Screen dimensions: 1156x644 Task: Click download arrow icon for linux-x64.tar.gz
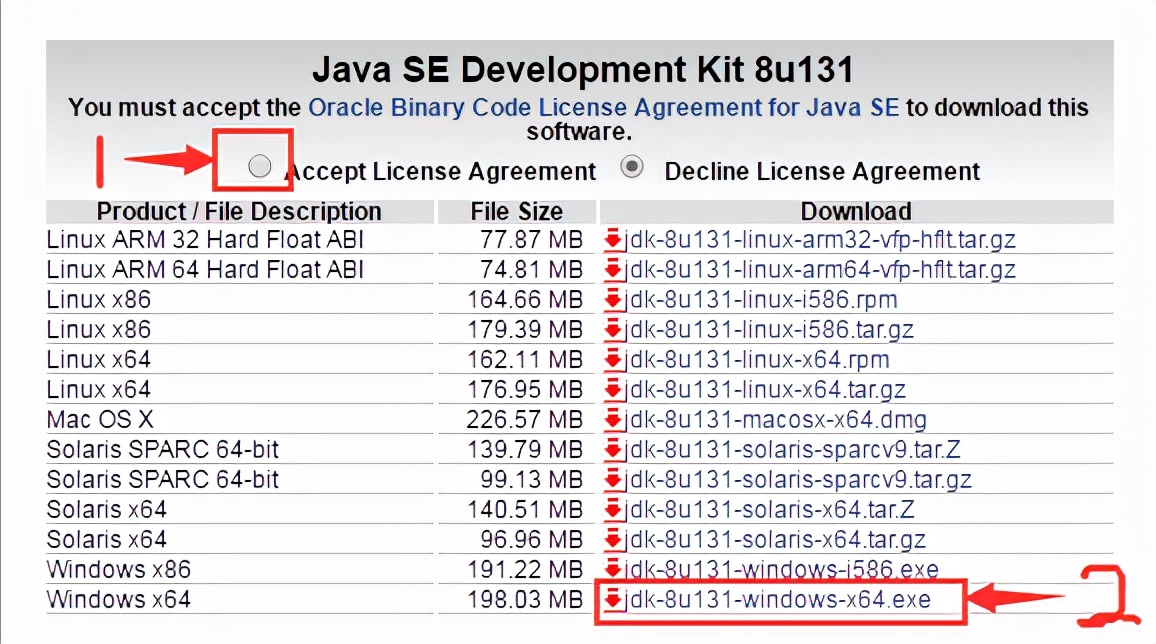click(x=613, y=389)
